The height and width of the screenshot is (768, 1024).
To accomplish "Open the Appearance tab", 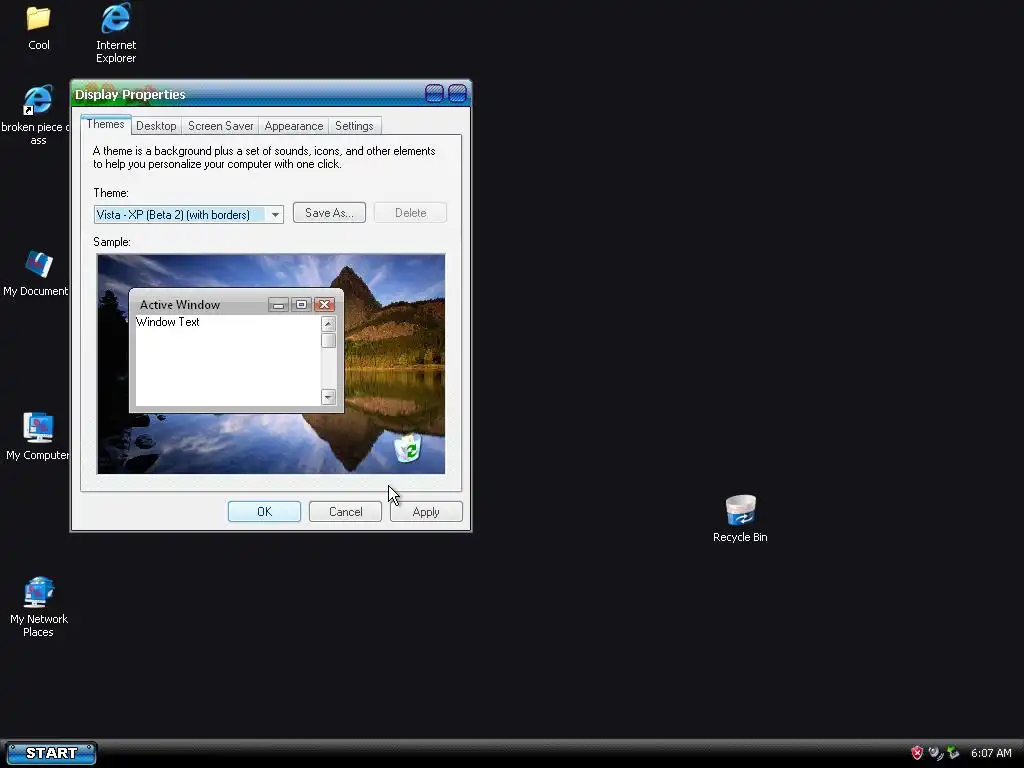I will (293, 126).
